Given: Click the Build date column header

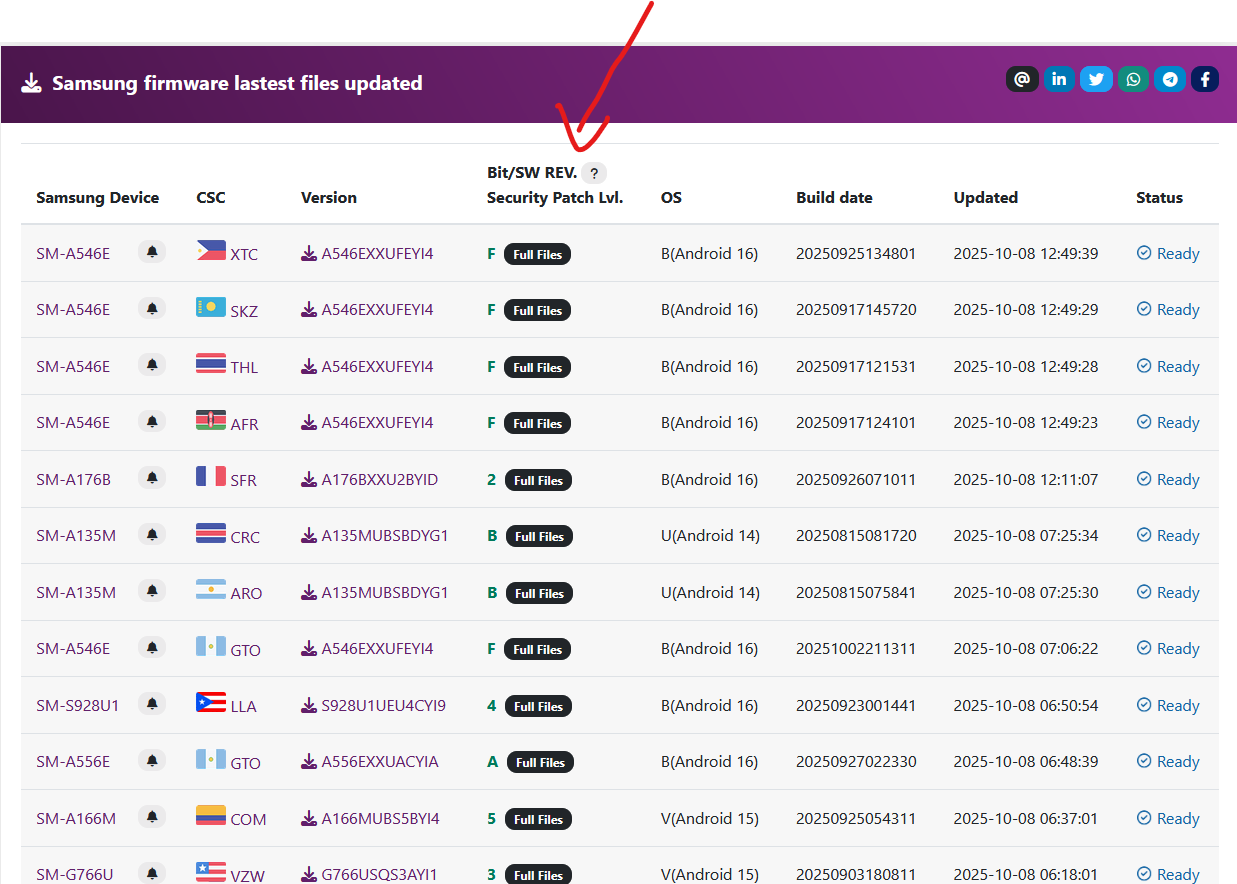Looking at the screenshot, I should pyautogui.click(x=834, y=198).
